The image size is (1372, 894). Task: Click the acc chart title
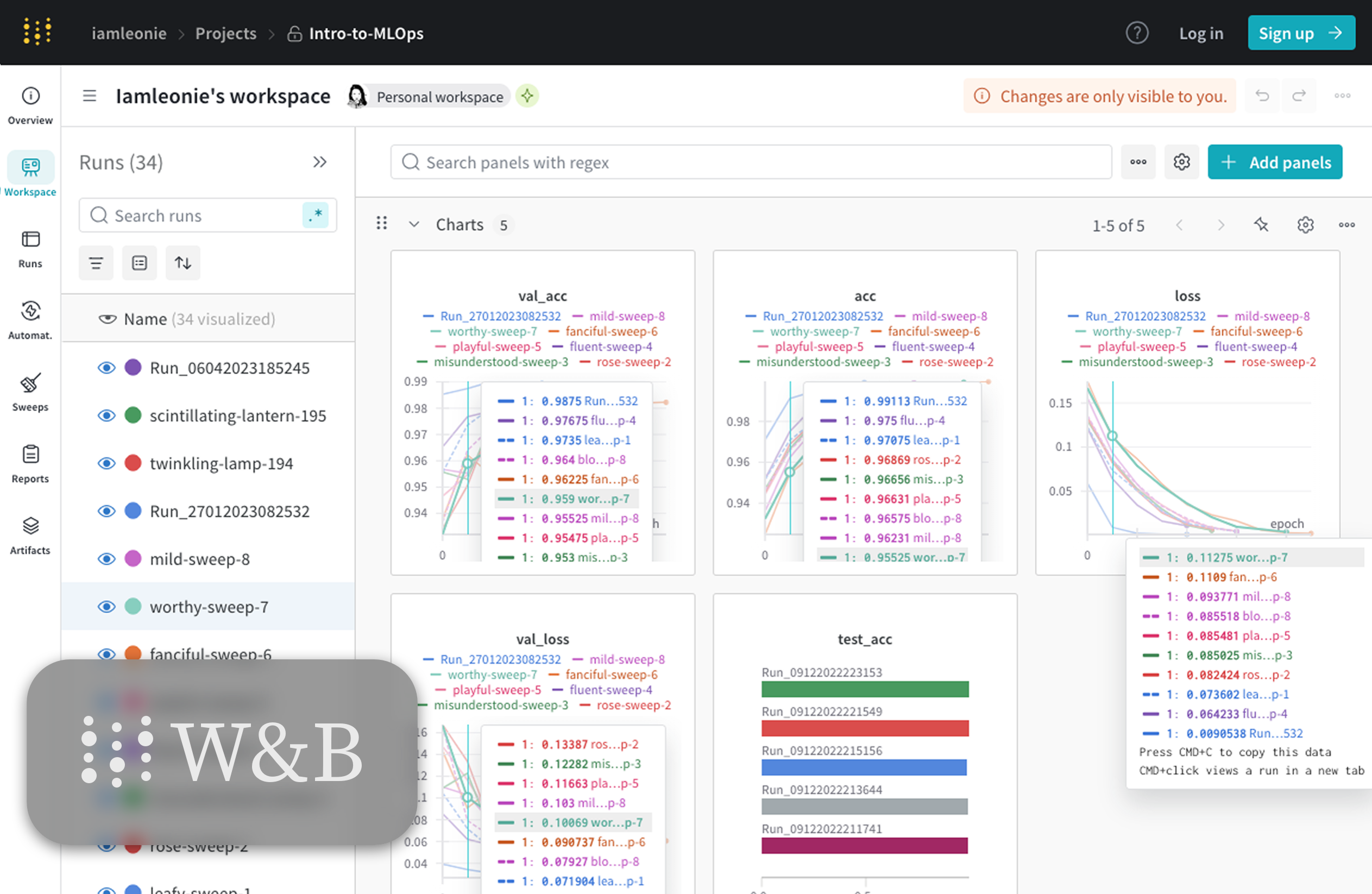pyautogui.click(x=865, y=295)
